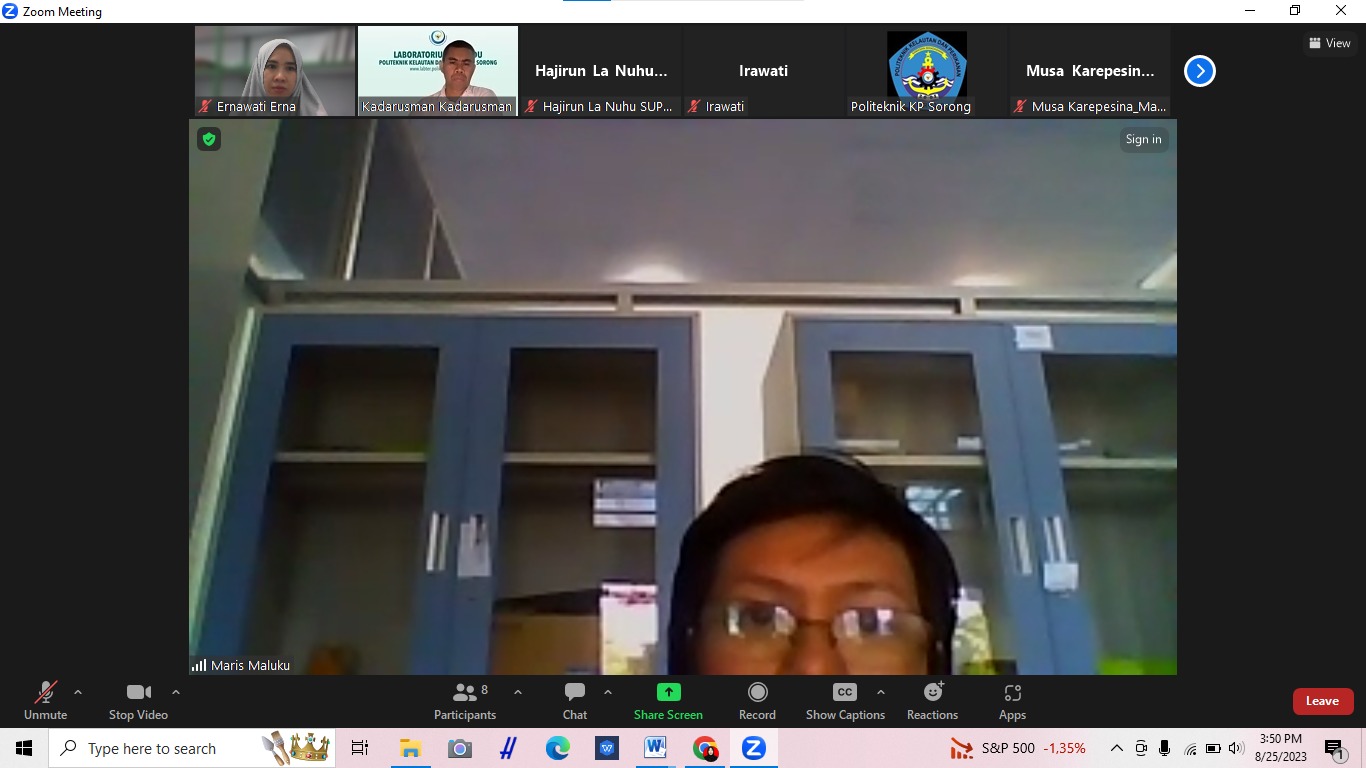Viewport: 1366px width, 768px height.
Task: Expand video options arrow beside Stop Video
Action: [x=176, y=692]
